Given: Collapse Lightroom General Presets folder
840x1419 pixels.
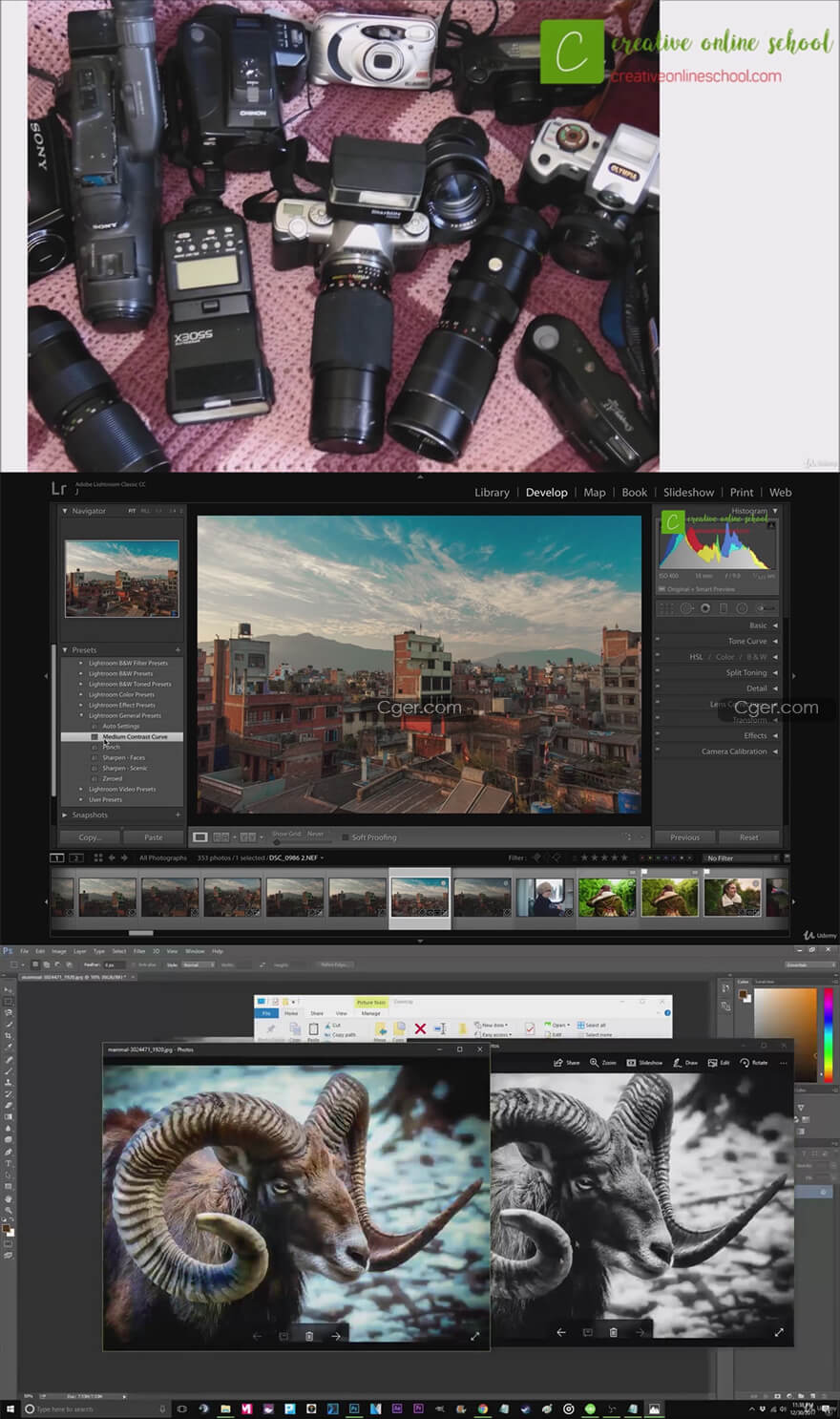Looking at the screenshot, I should click(81, 715).
